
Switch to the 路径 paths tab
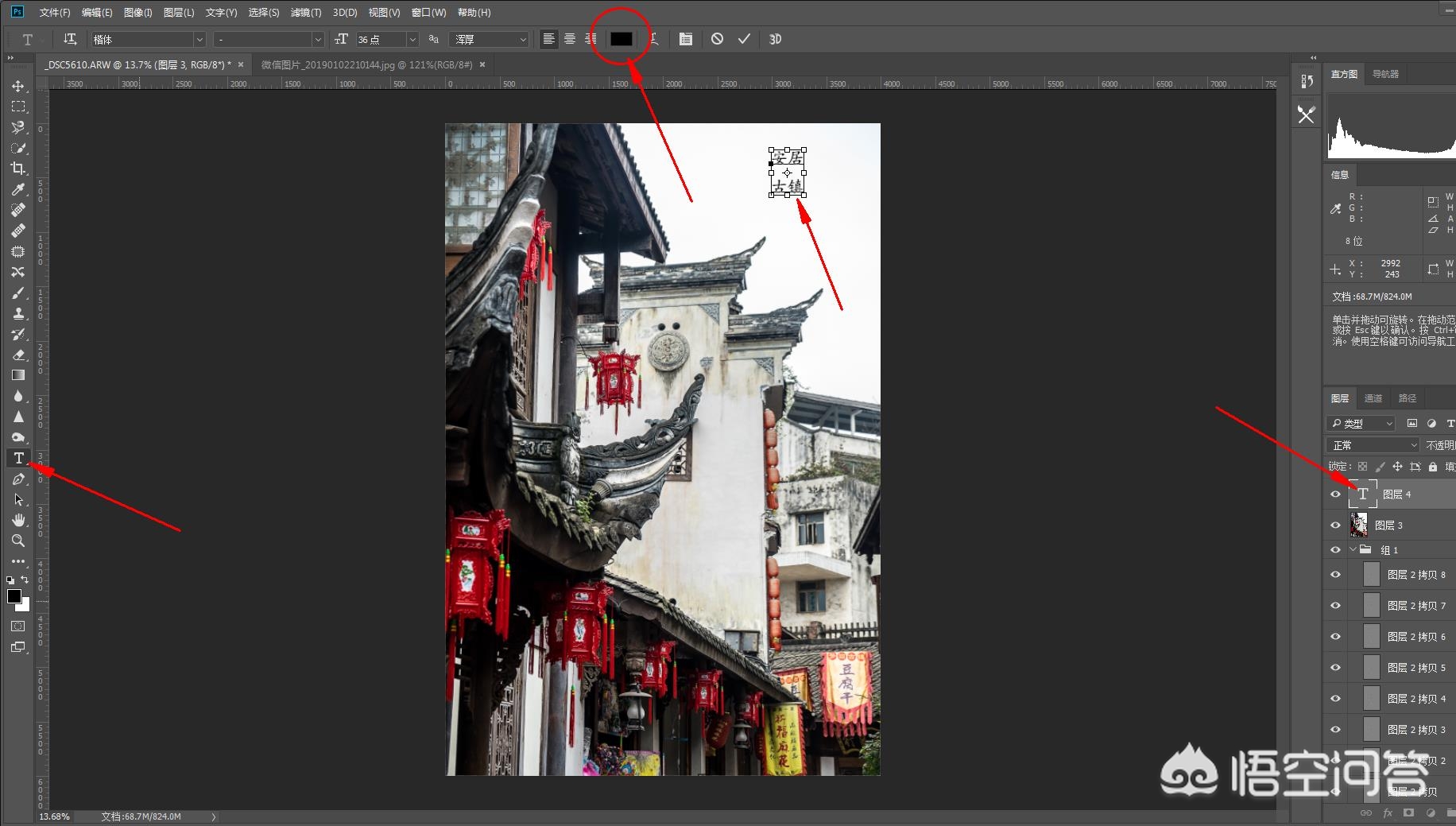tap(1408, 398)
